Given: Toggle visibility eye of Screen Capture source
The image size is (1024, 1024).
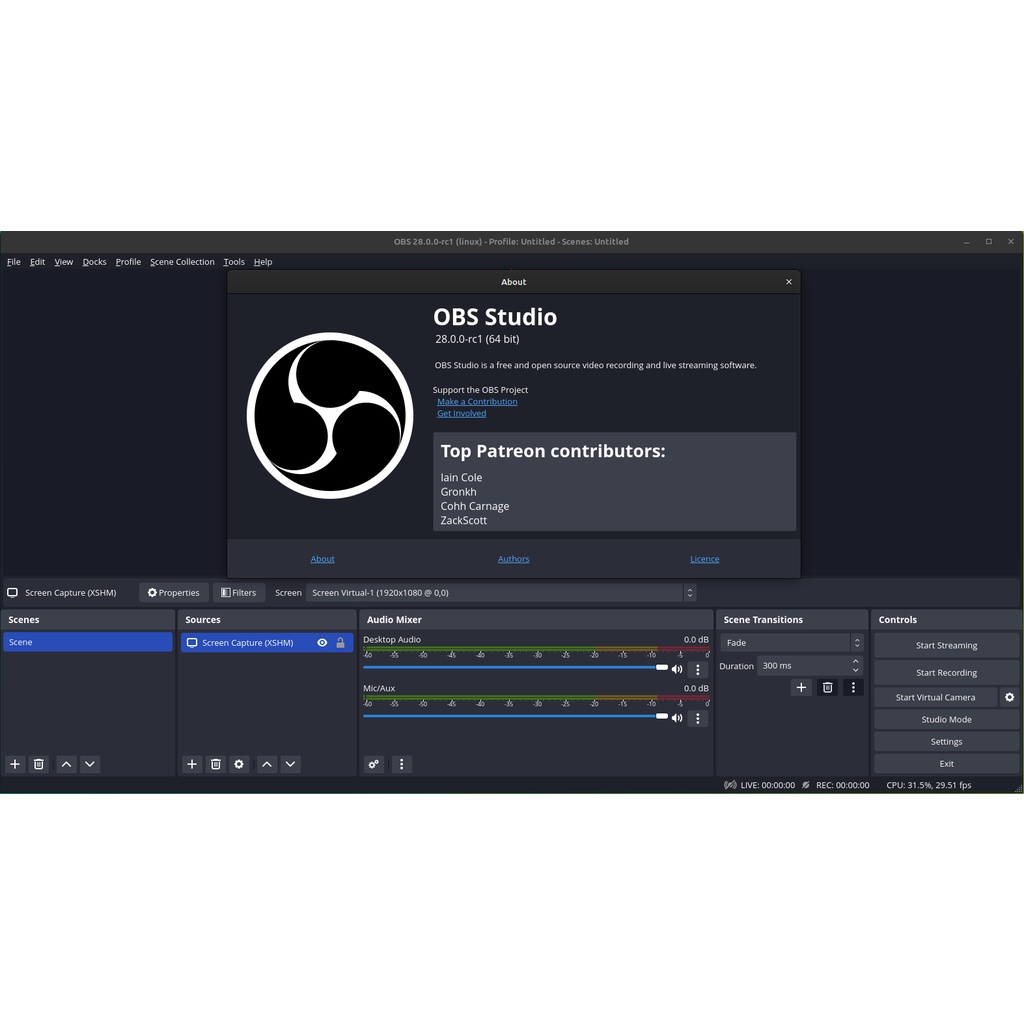Looking at the screenshot, I should (x=322, y=643).
